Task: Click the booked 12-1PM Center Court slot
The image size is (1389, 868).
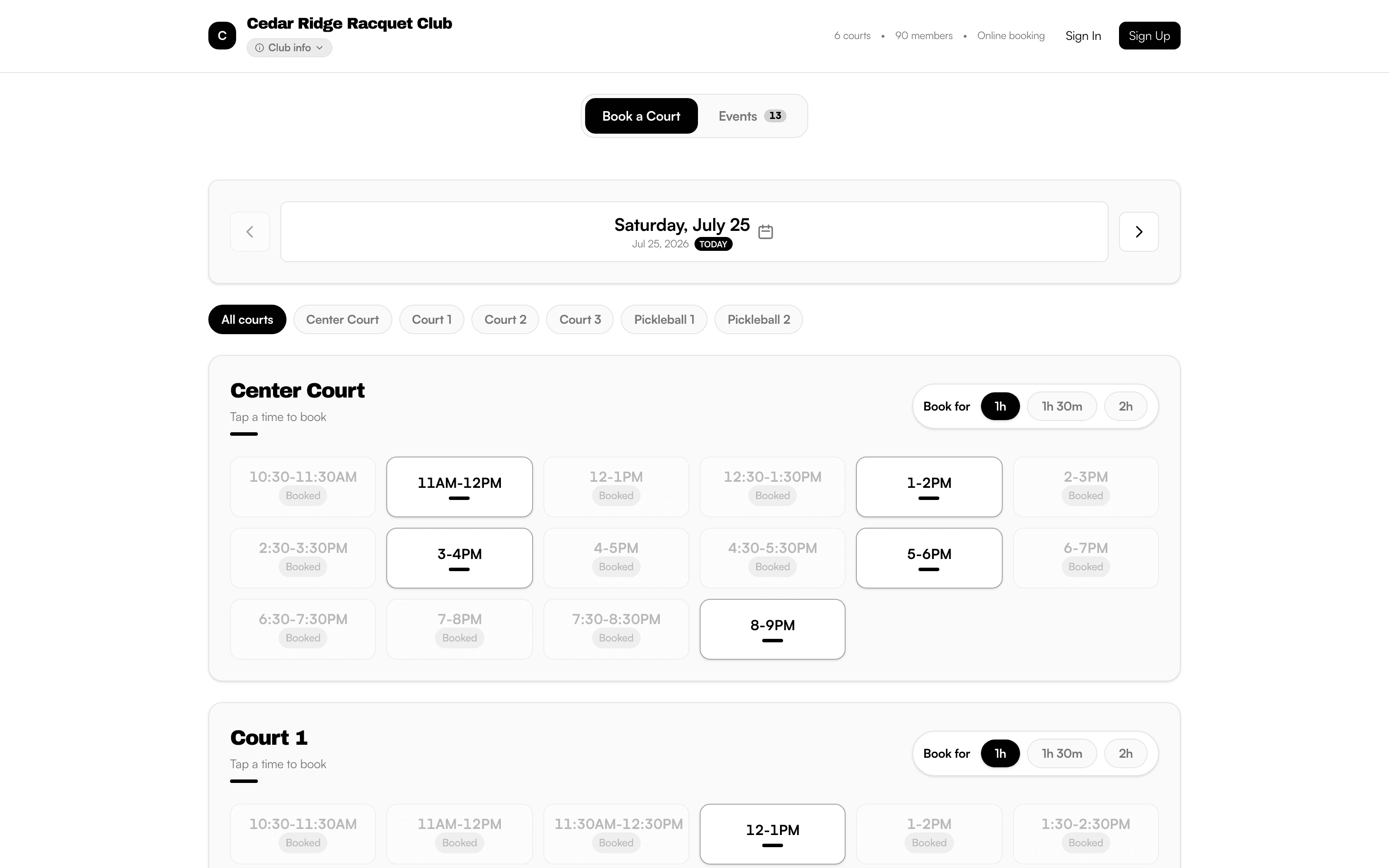Action: tap(616, 487)
